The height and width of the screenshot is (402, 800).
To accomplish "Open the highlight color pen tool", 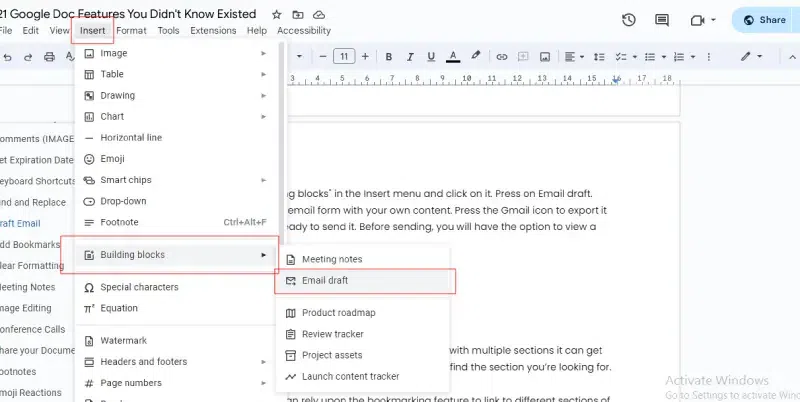I will click(476, 56).
